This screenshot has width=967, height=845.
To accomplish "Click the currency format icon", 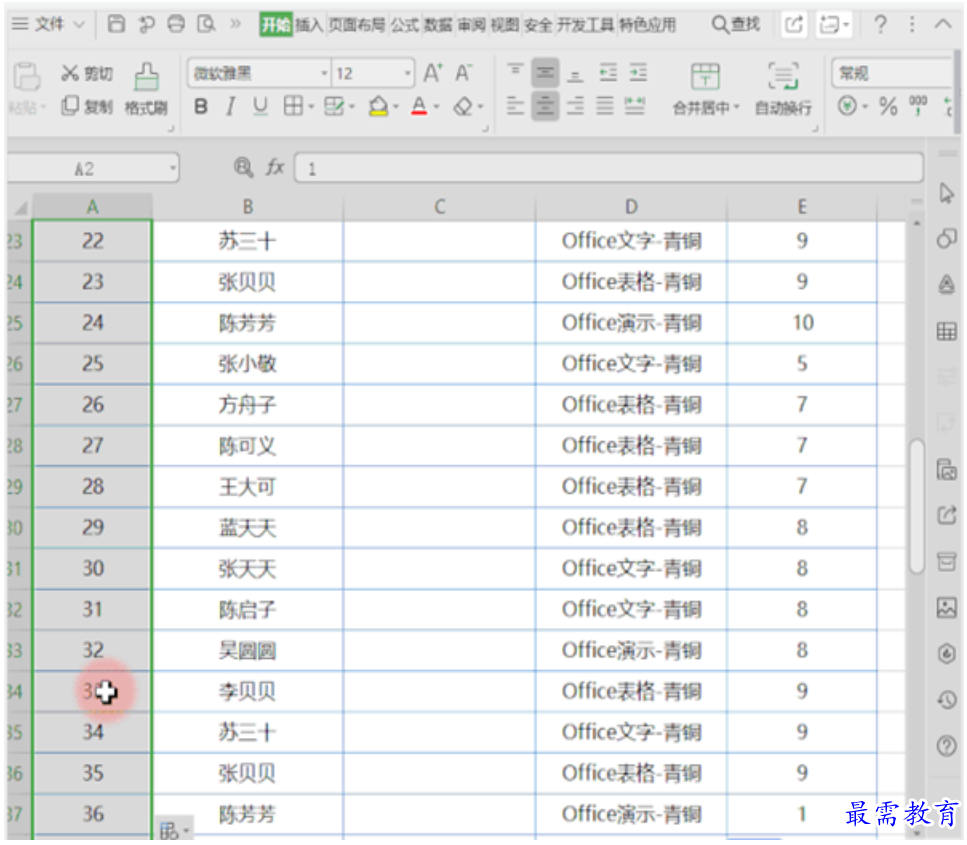I will click(847, 106).
